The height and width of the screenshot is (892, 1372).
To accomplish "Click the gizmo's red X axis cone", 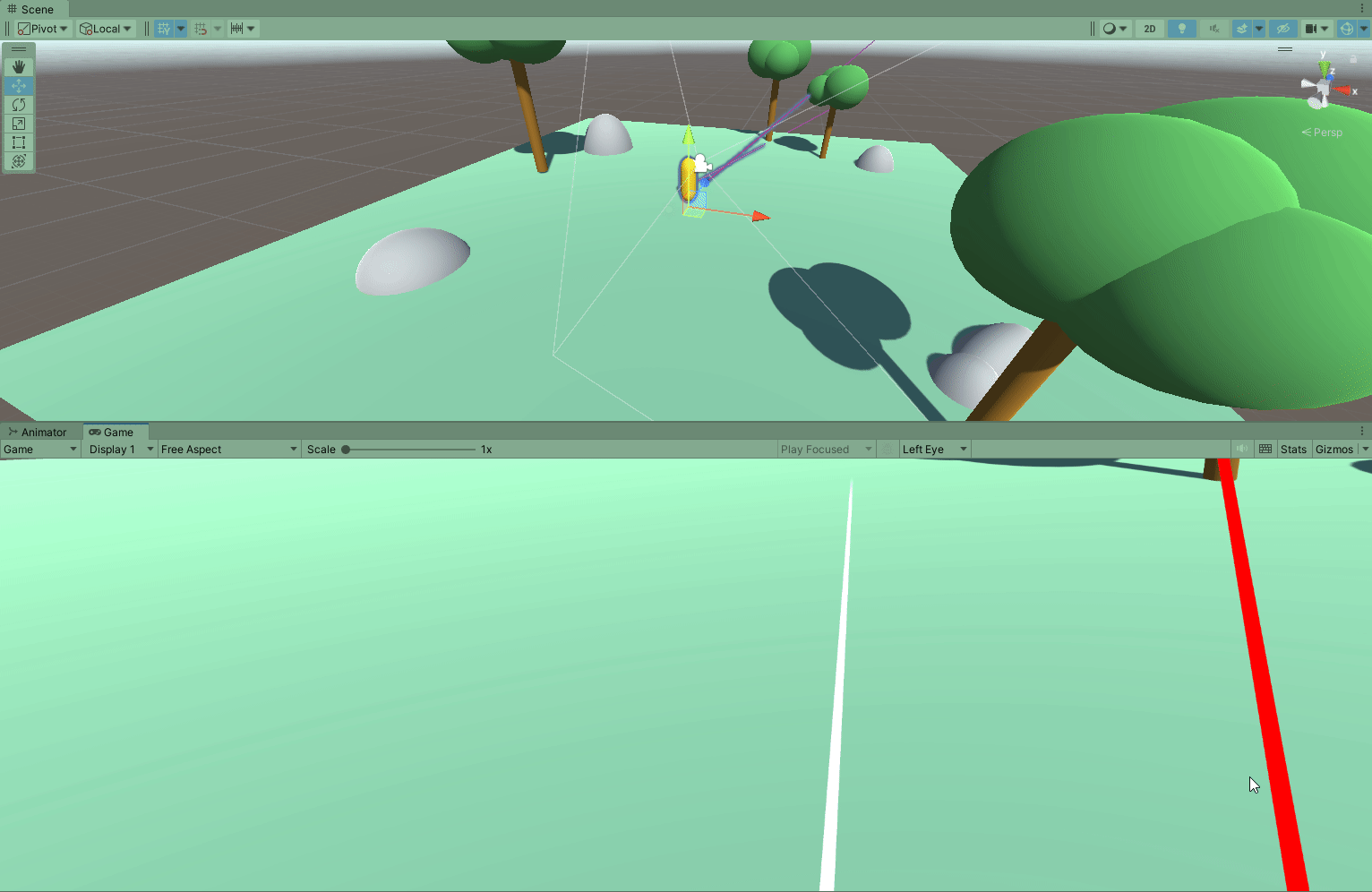I will pyautogui.click(x=1342, y=90).
